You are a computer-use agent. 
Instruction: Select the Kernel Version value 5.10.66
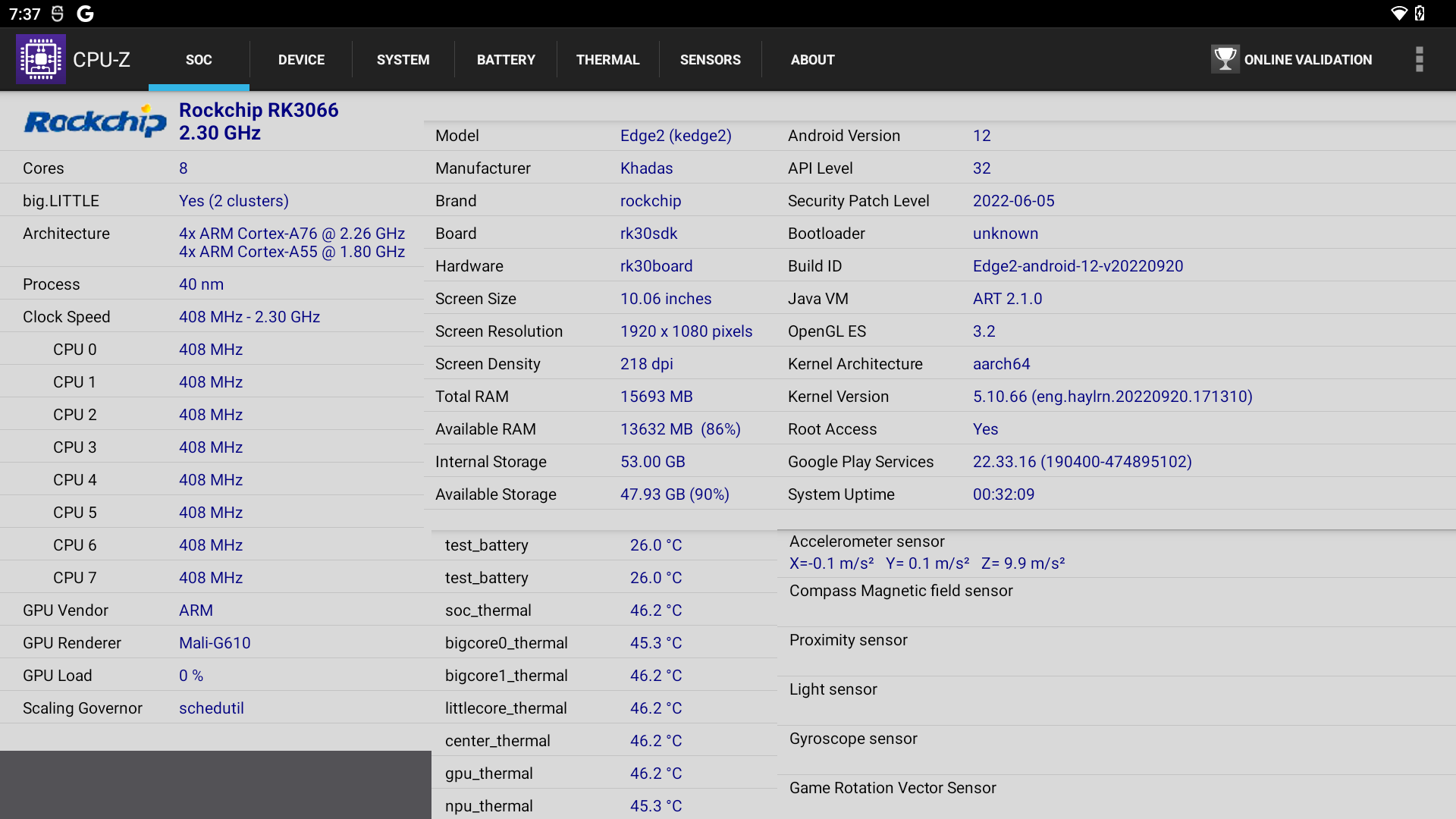pos(1112,397)
